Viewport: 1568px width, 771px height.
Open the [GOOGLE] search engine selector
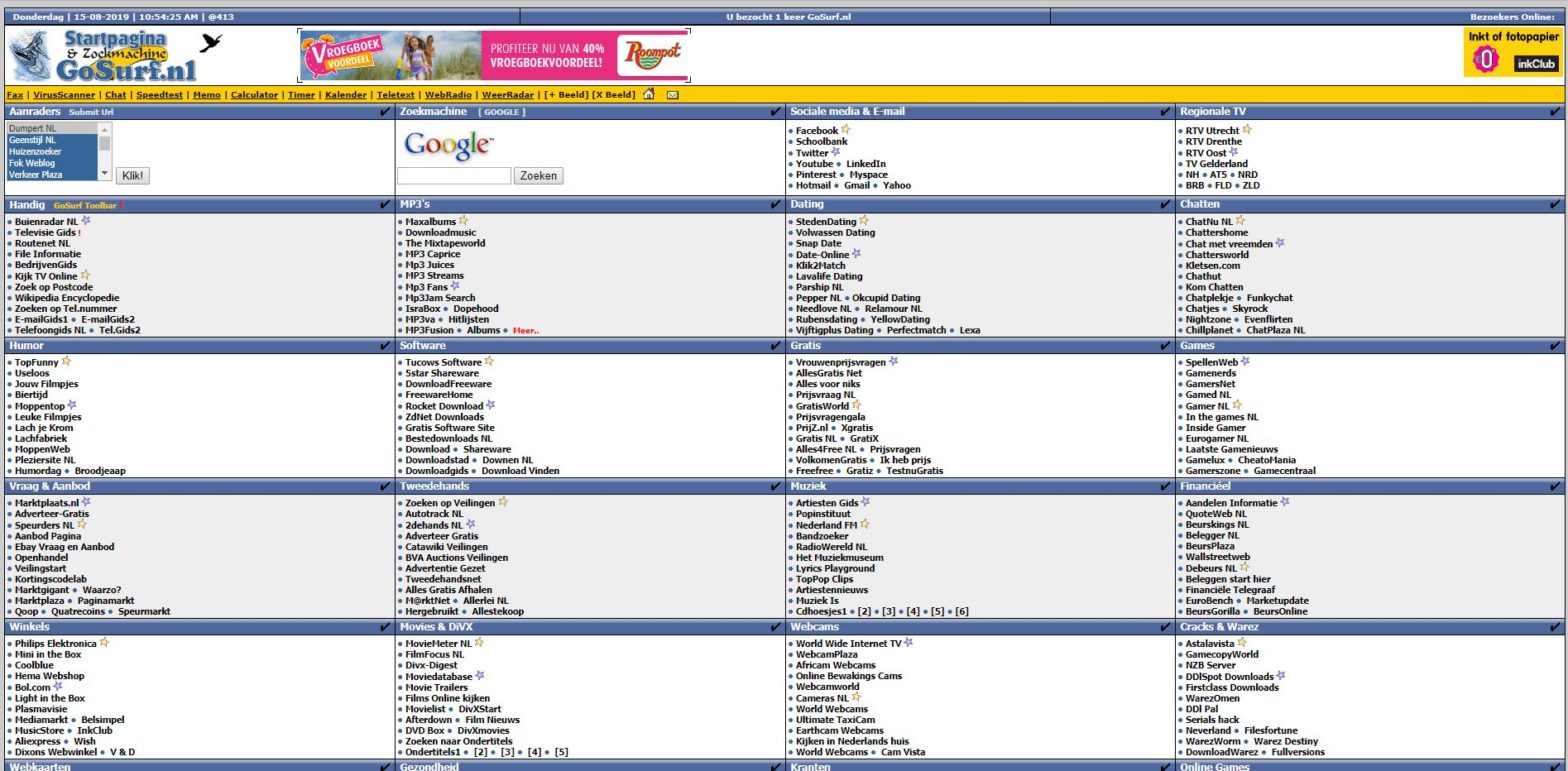(x=501, y=112)
